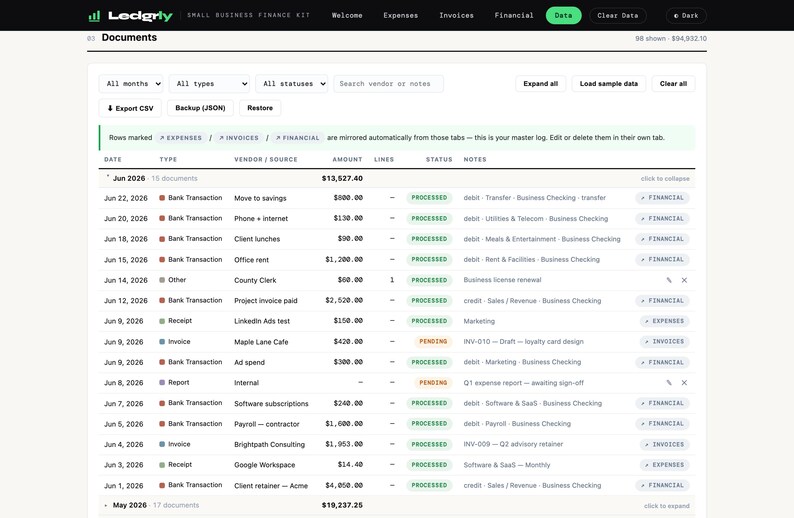Click the AMOUNT column header
Viewport: 794px width, 518px height.
[347, 160]
